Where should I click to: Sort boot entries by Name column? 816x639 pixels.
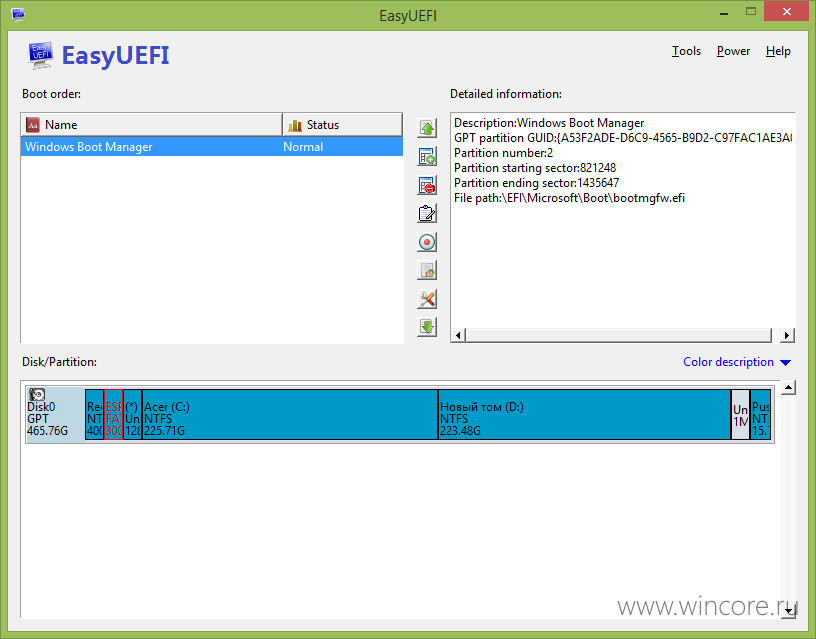point(151,125)
